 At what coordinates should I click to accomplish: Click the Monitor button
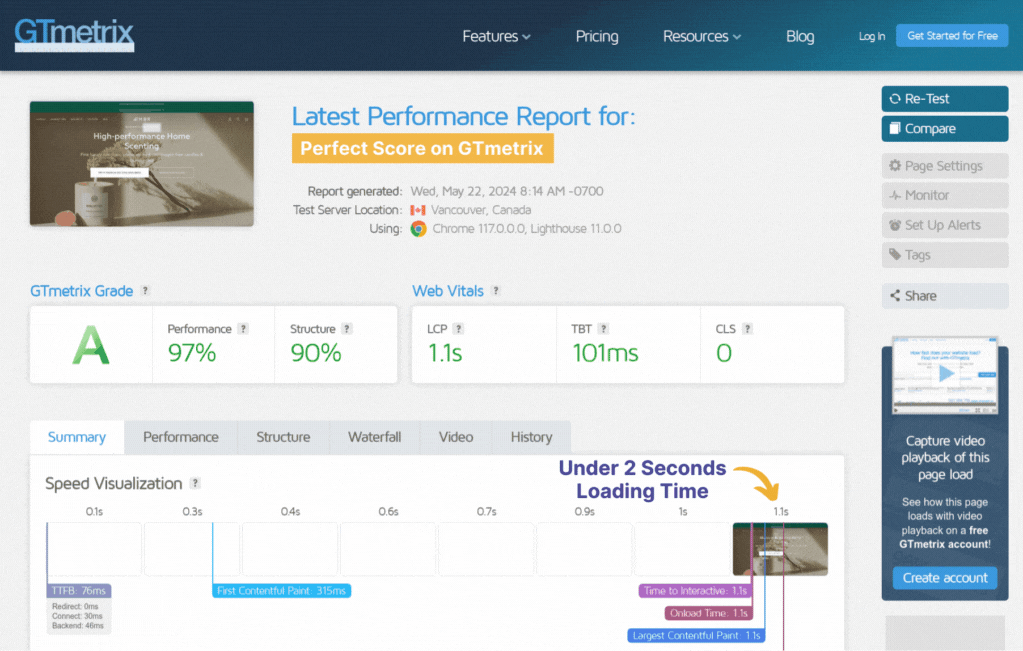pyautogui.click(x=945, y=195)
